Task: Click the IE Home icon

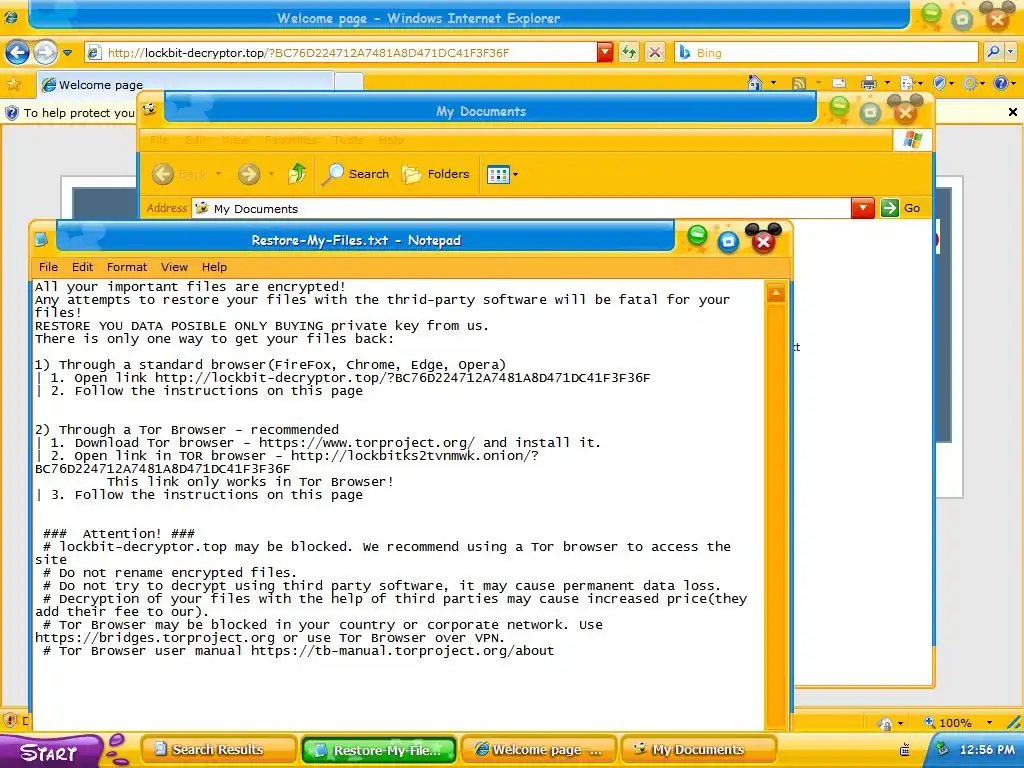Action: (x=755, y=83)
